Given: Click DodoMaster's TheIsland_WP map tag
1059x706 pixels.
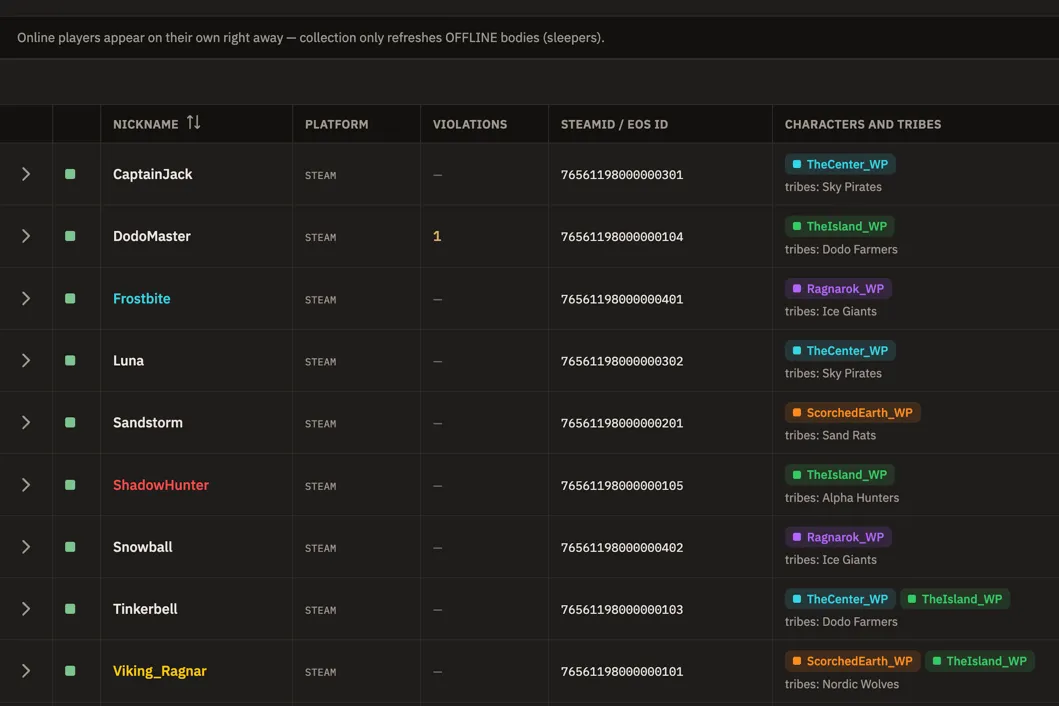Looking at the screenshot, I should click(x=840, y=226).
